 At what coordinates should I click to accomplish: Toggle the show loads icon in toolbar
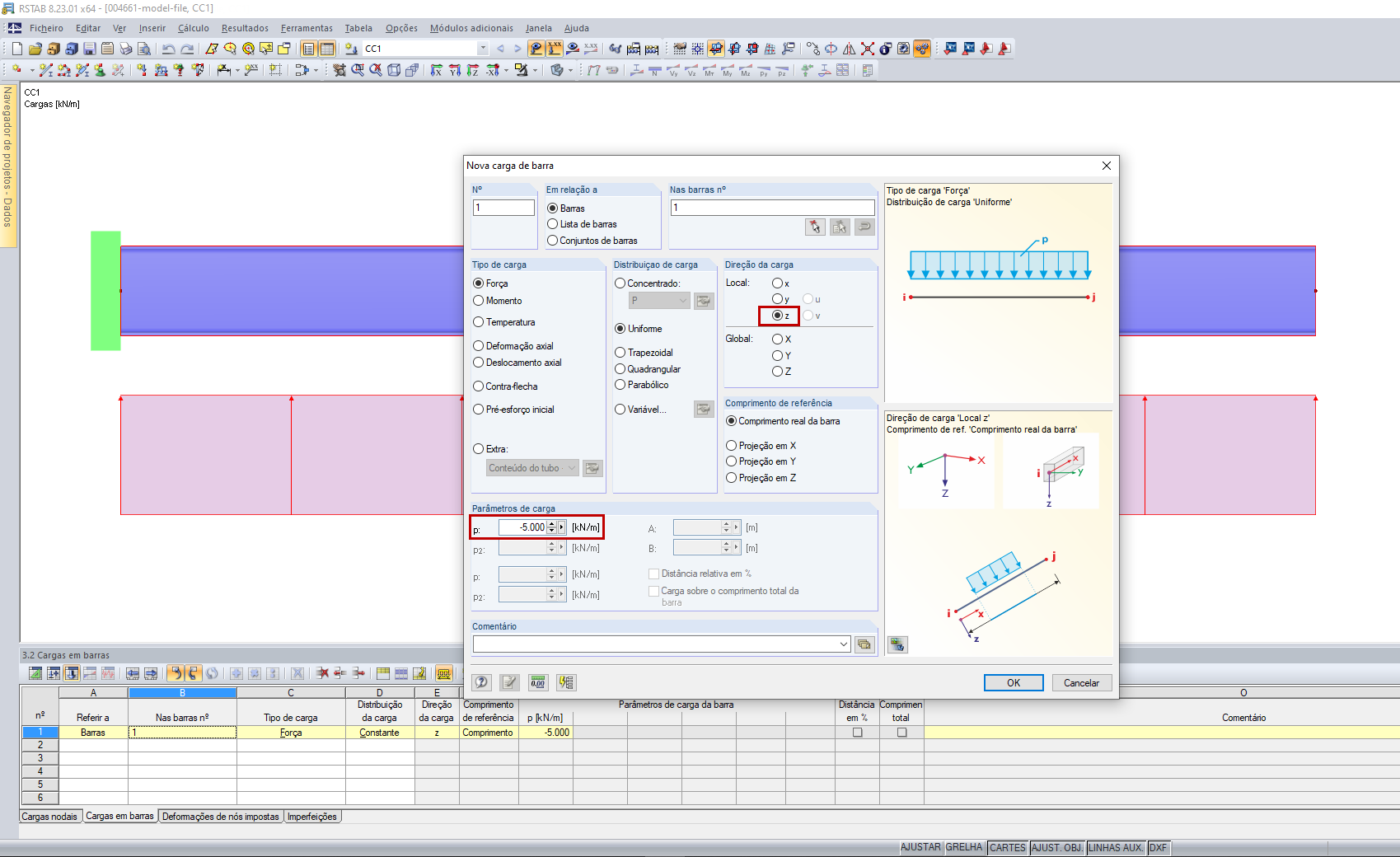coord(536,49)
